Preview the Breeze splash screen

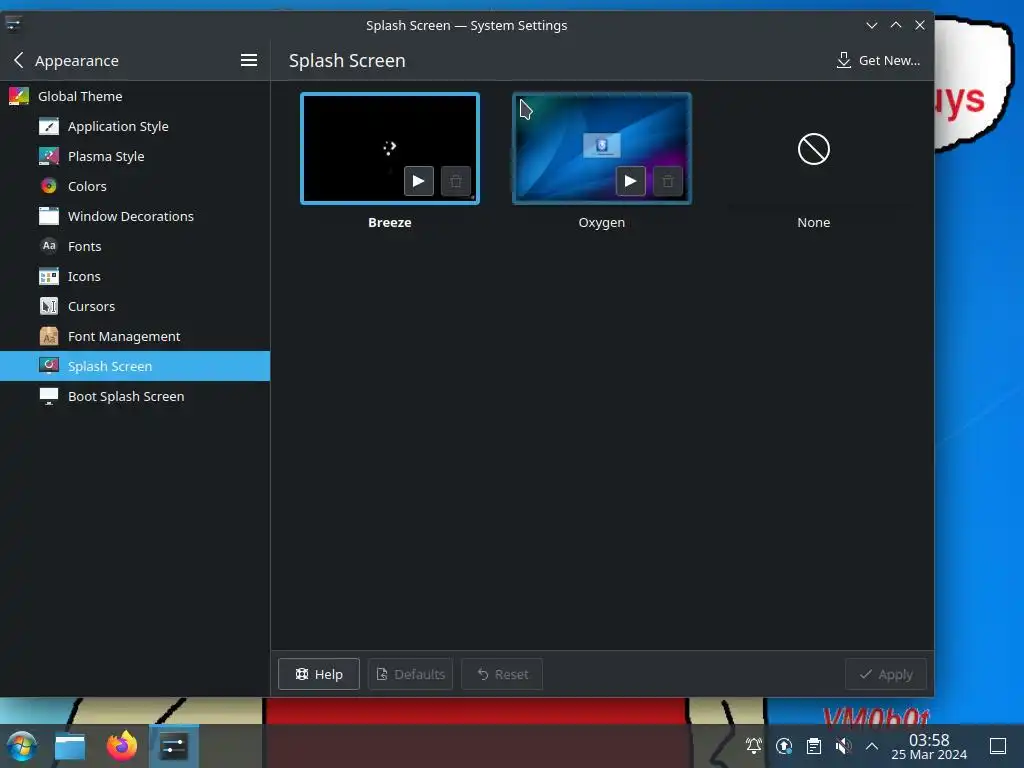point(419,181)
